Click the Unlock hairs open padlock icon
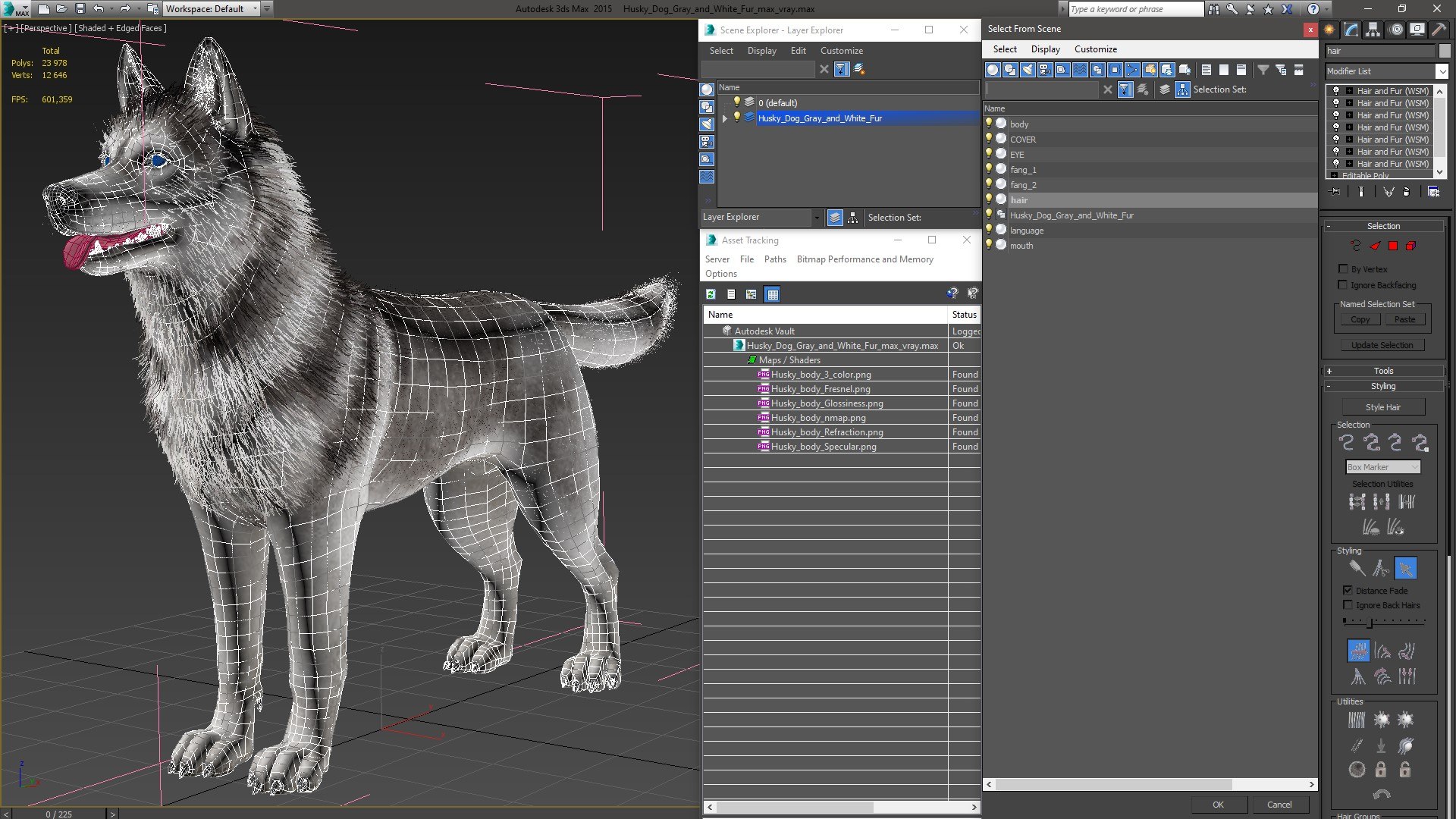 1405,770
